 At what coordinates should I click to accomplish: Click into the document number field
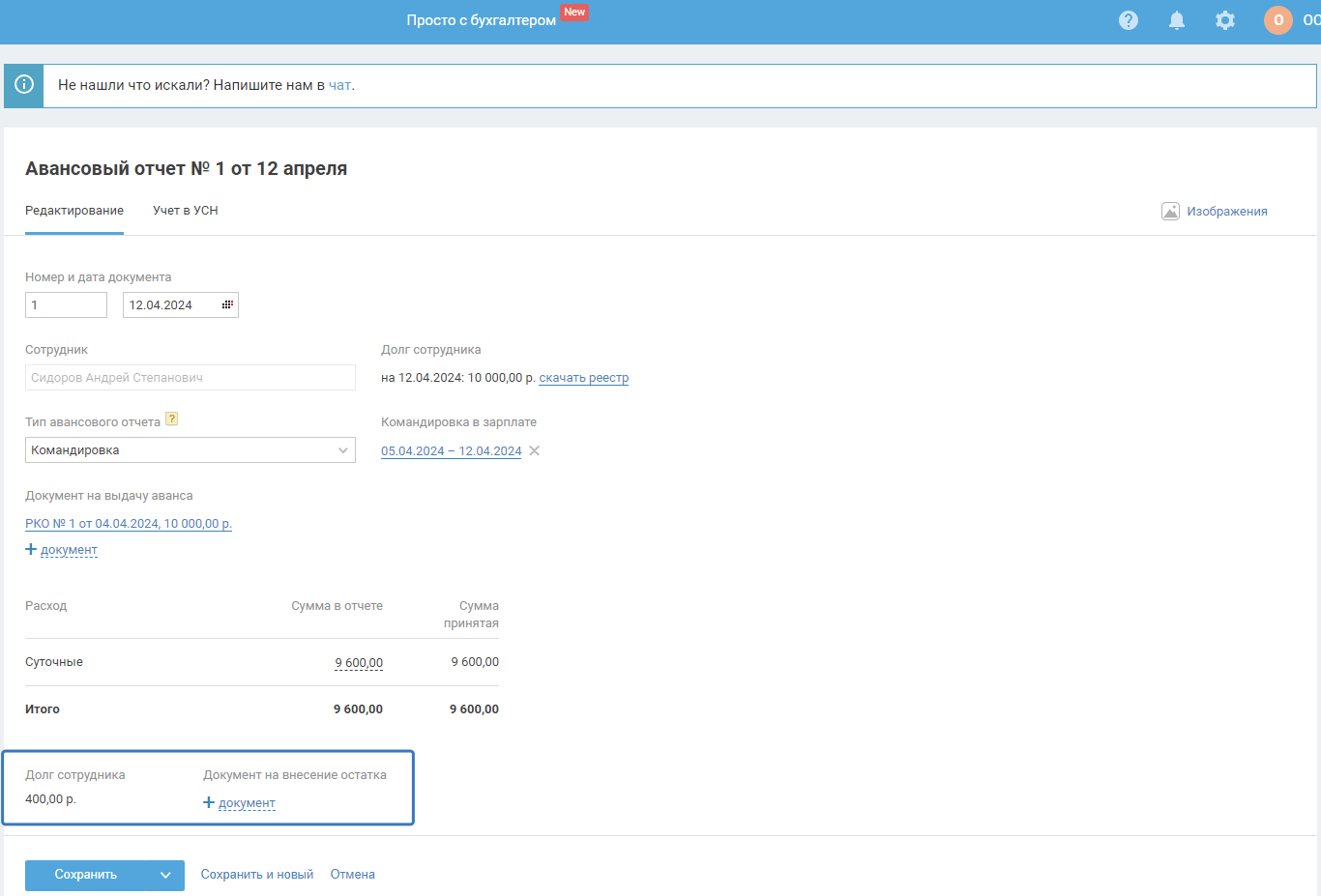point(66,304)
